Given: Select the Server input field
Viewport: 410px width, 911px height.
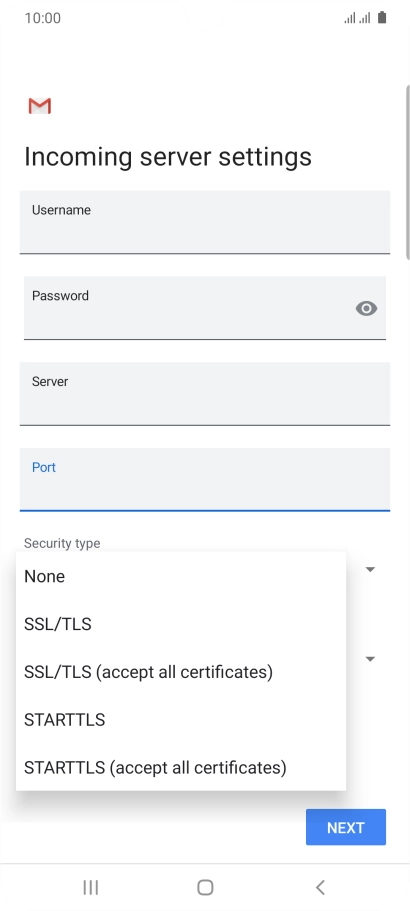Looking at the screenshot, I should 204,394.
